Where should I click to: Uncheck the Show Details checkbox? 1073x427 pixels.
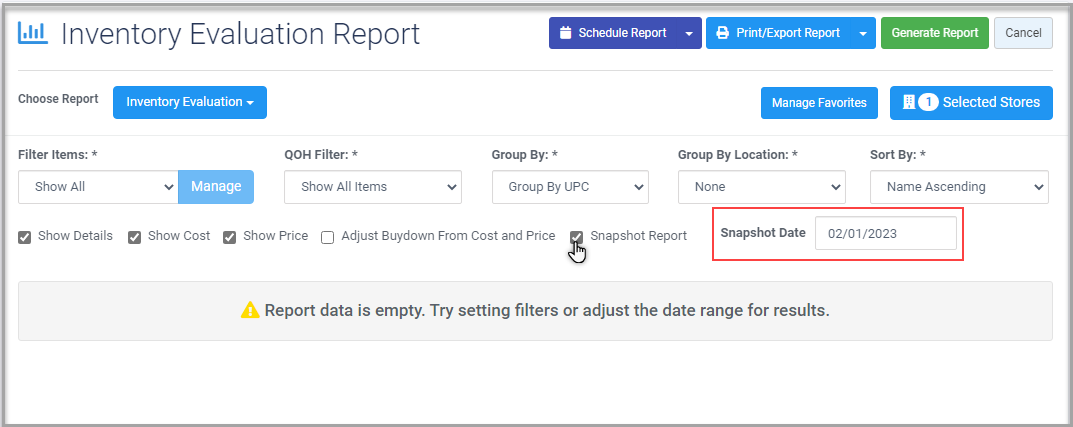point(25,237)
